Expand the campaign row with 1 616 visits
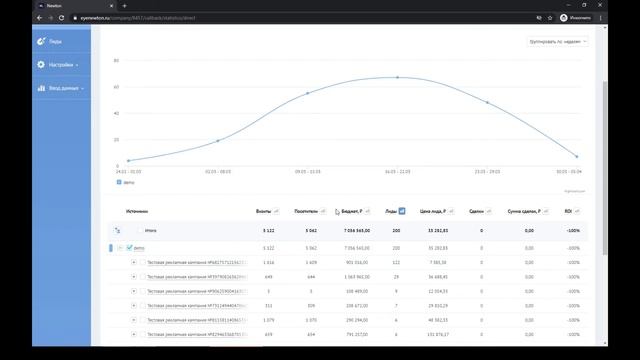The width and height of the screenshot is (640, 360). [x=133, y=262]
